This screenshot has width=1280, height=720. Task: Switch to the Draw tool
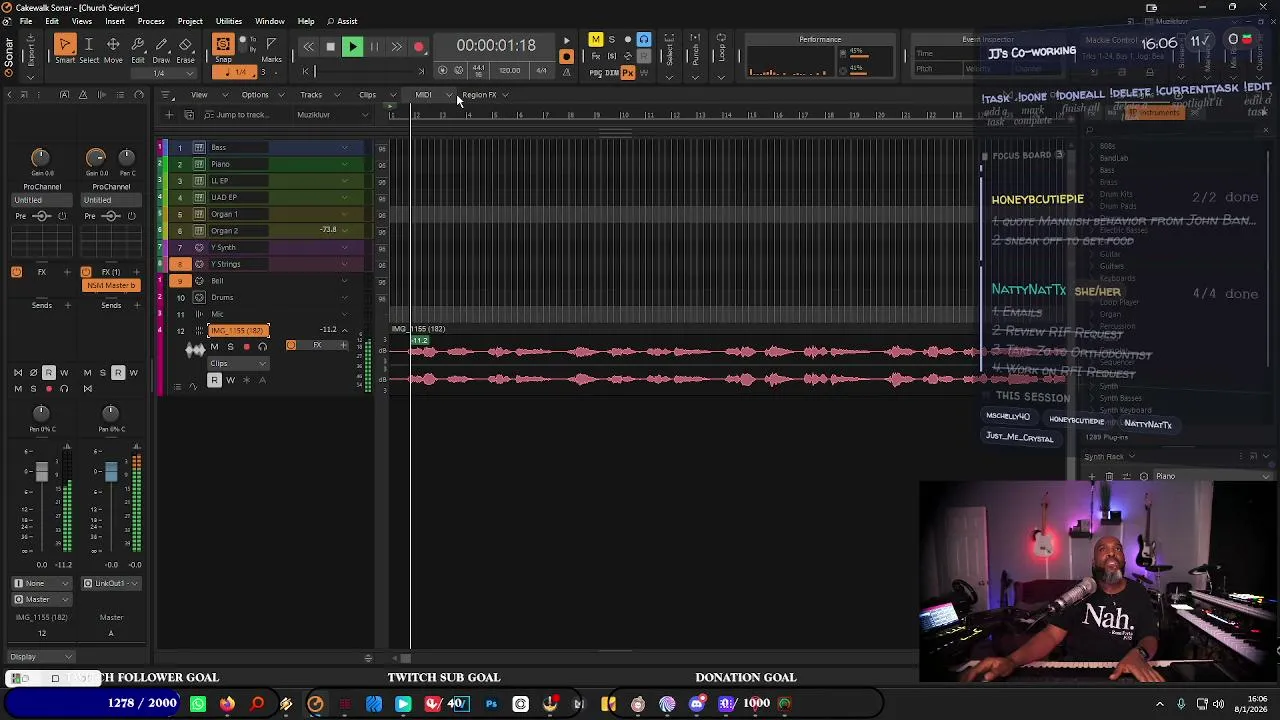pyautogui.click(x=161, y=49)
